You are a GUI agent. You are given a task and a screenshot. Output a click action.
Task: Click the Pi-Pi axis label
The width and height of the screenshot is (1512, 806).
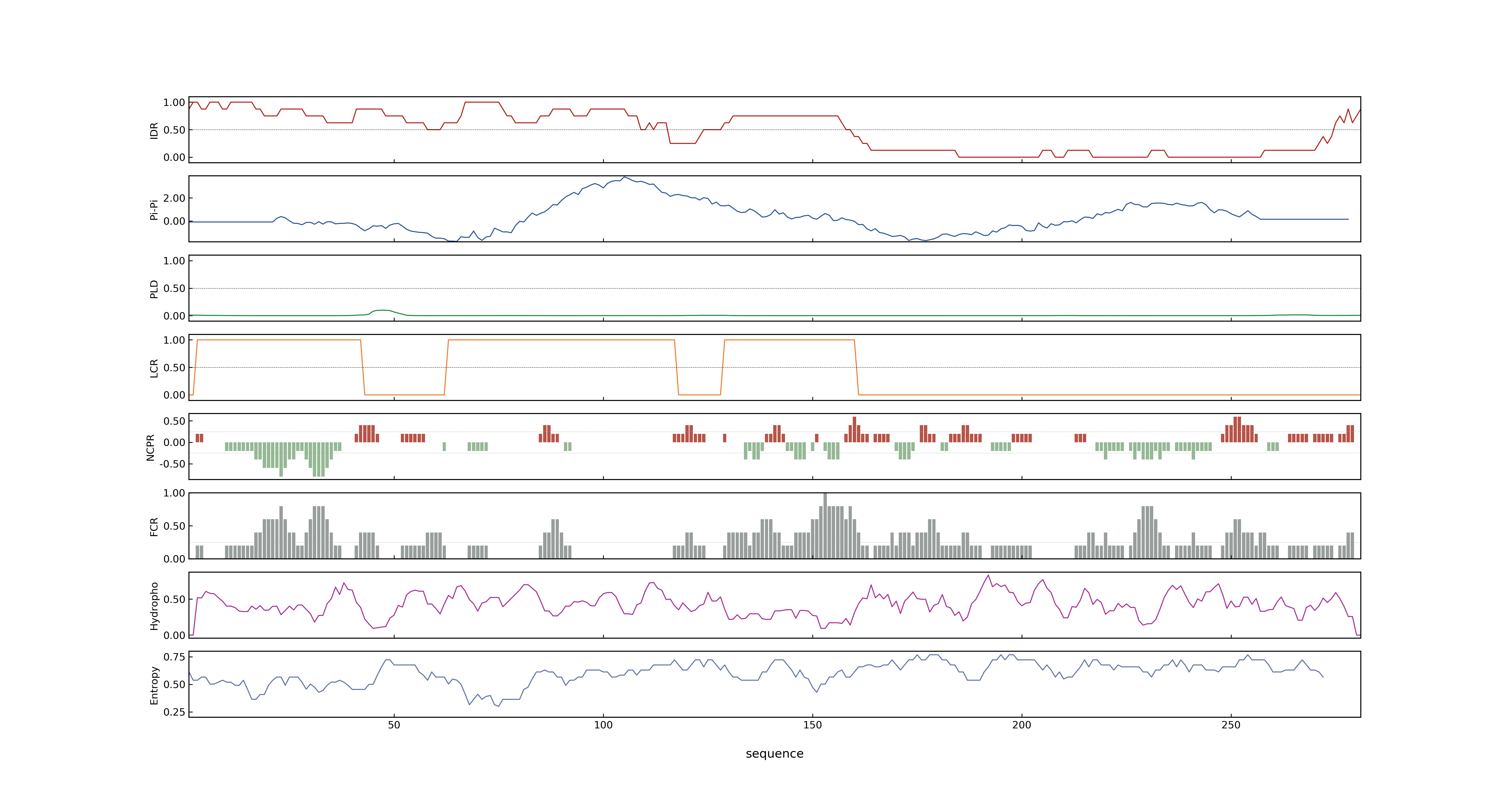click(154, 209)
